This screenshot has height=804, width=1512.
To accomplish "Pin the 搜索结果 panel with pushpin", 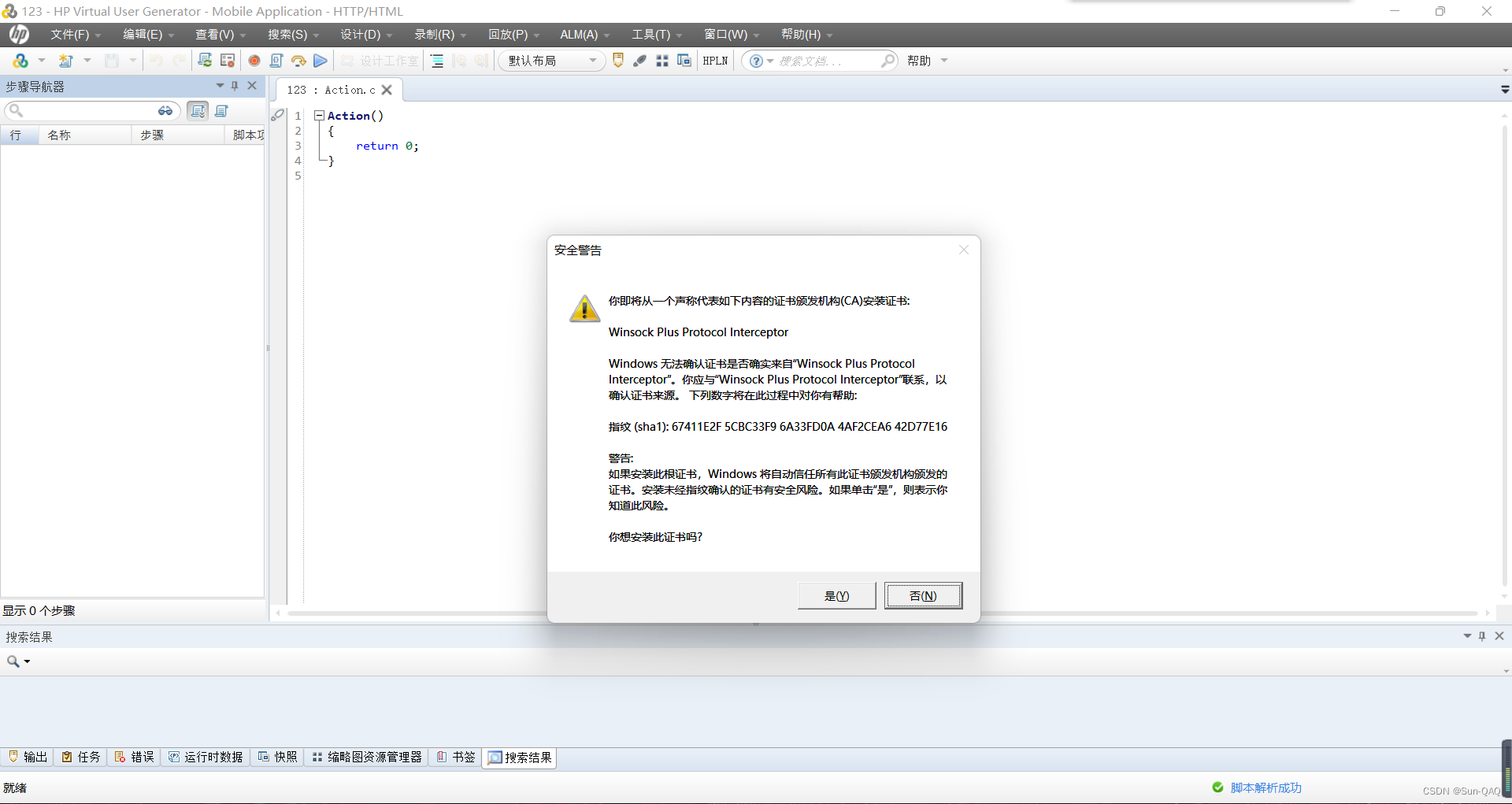I will (1482, 636).
